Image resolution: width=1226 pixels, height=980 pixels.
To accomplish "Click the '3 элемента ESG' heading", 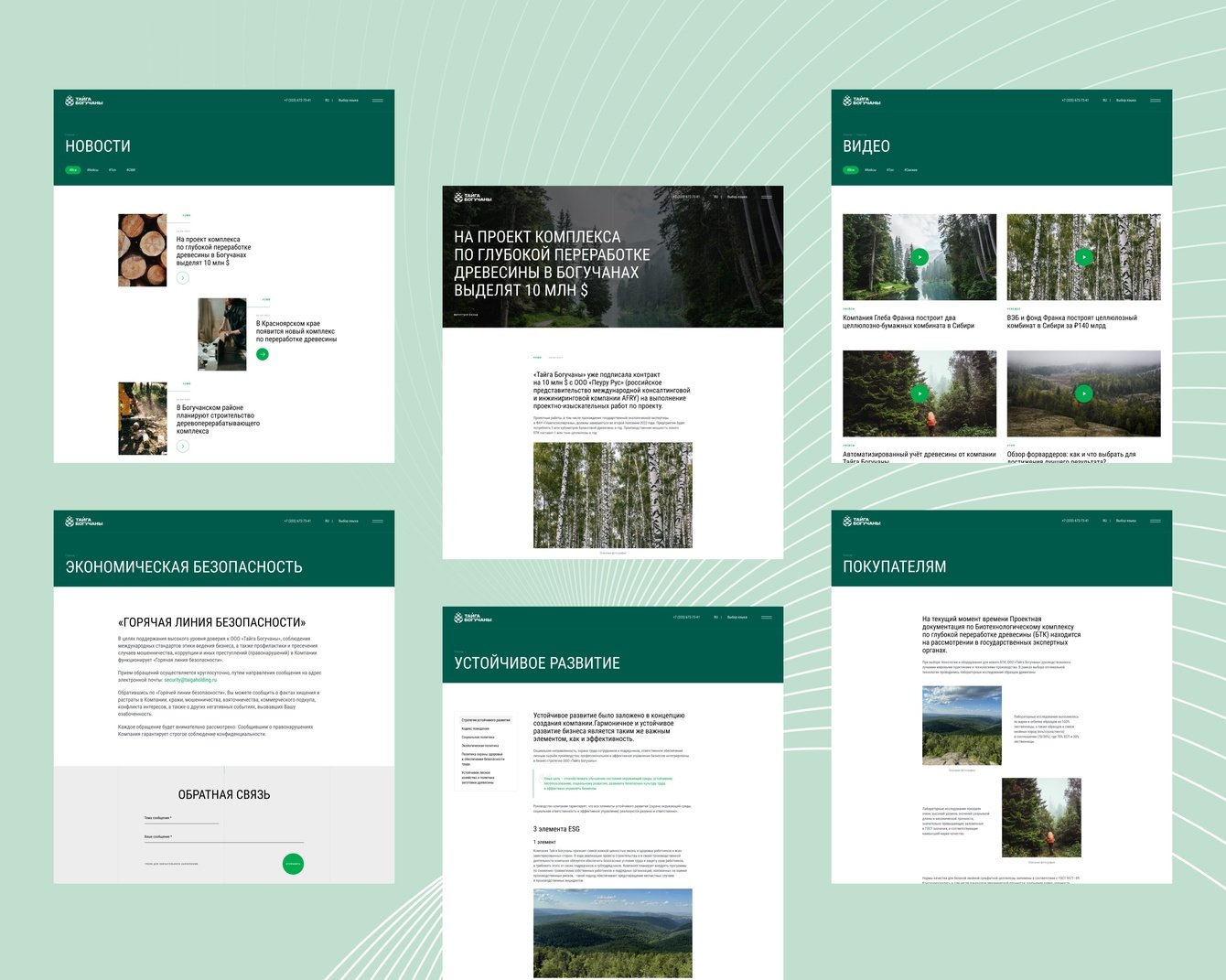I will coord(556,829).
